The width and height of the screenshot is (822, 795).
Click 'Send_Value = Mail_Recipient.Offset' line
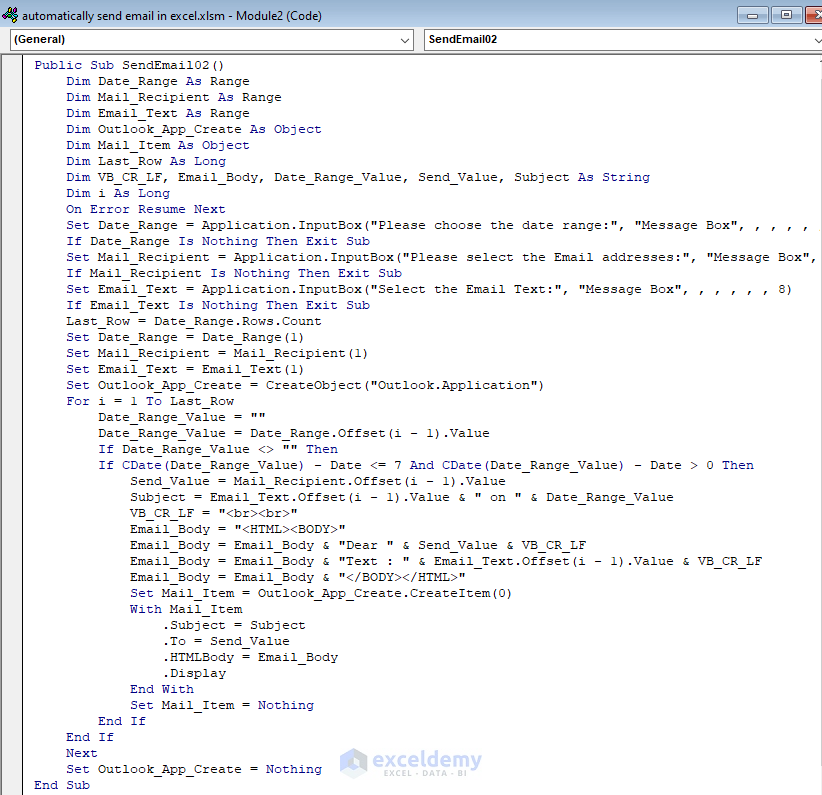click(318, 481)
